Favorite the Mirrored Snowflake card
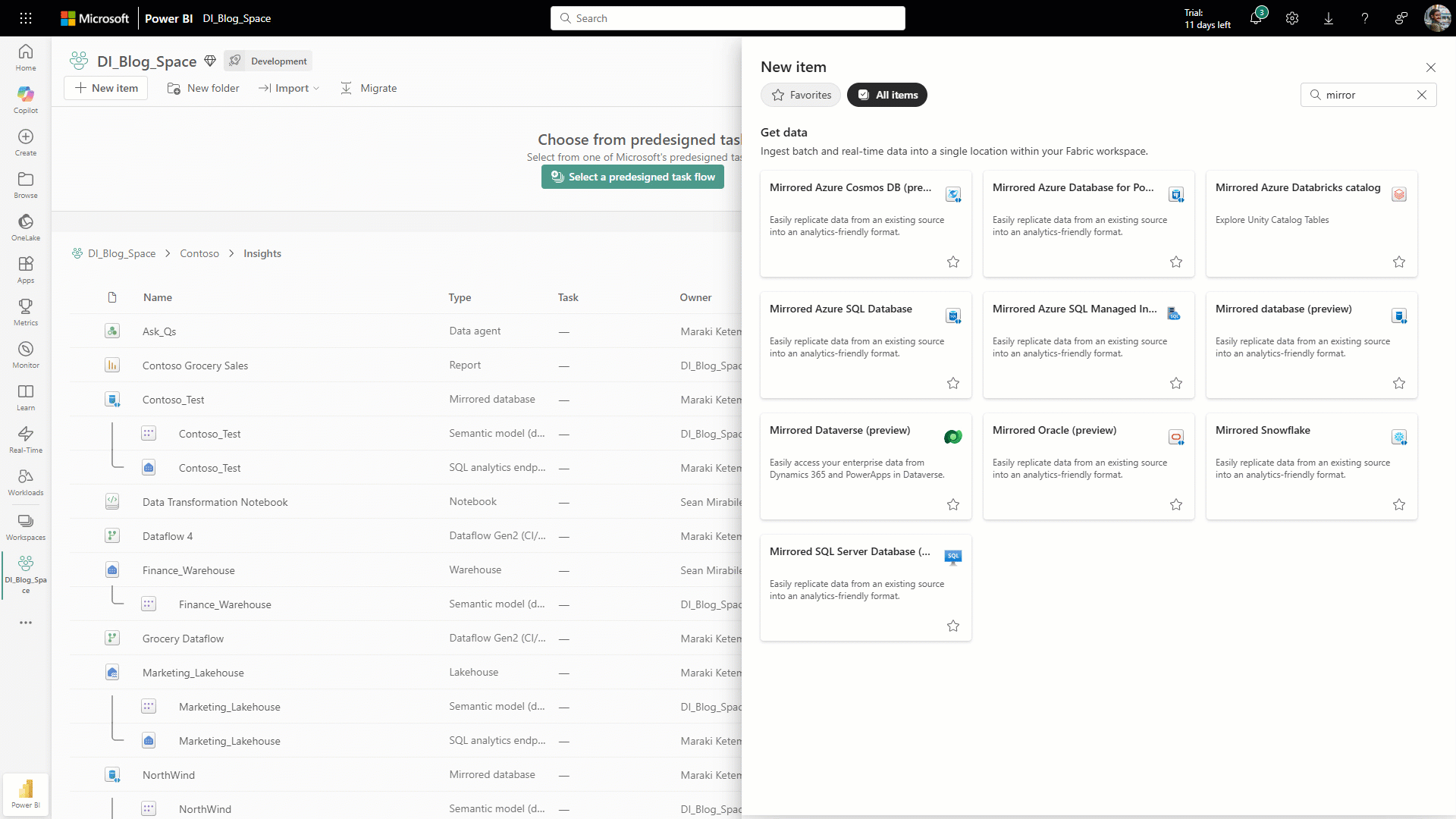This screenshot has width=1456, height=819. point(1399,504)
